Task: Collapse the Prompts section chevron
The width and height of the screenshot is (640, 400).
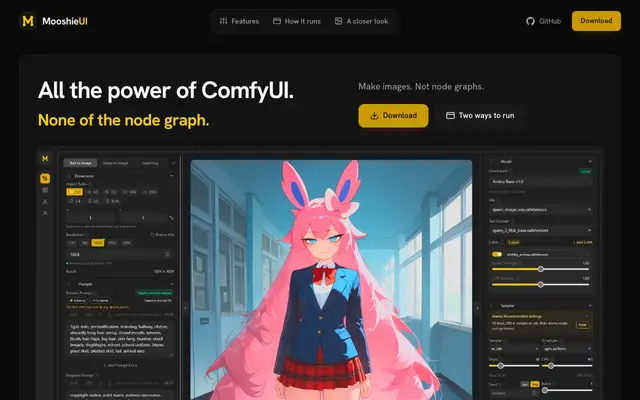Action: click(171, 284)
